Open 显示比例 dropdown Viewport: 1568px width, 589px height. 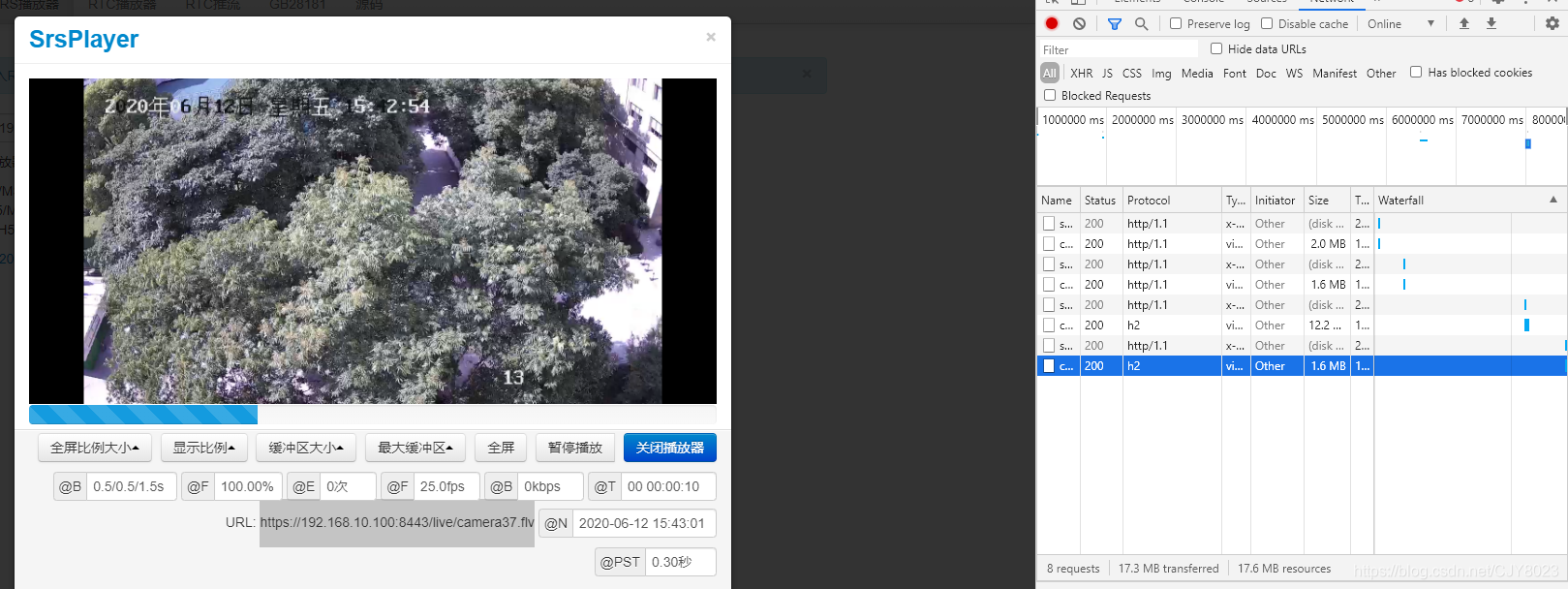tap(203, 448)
